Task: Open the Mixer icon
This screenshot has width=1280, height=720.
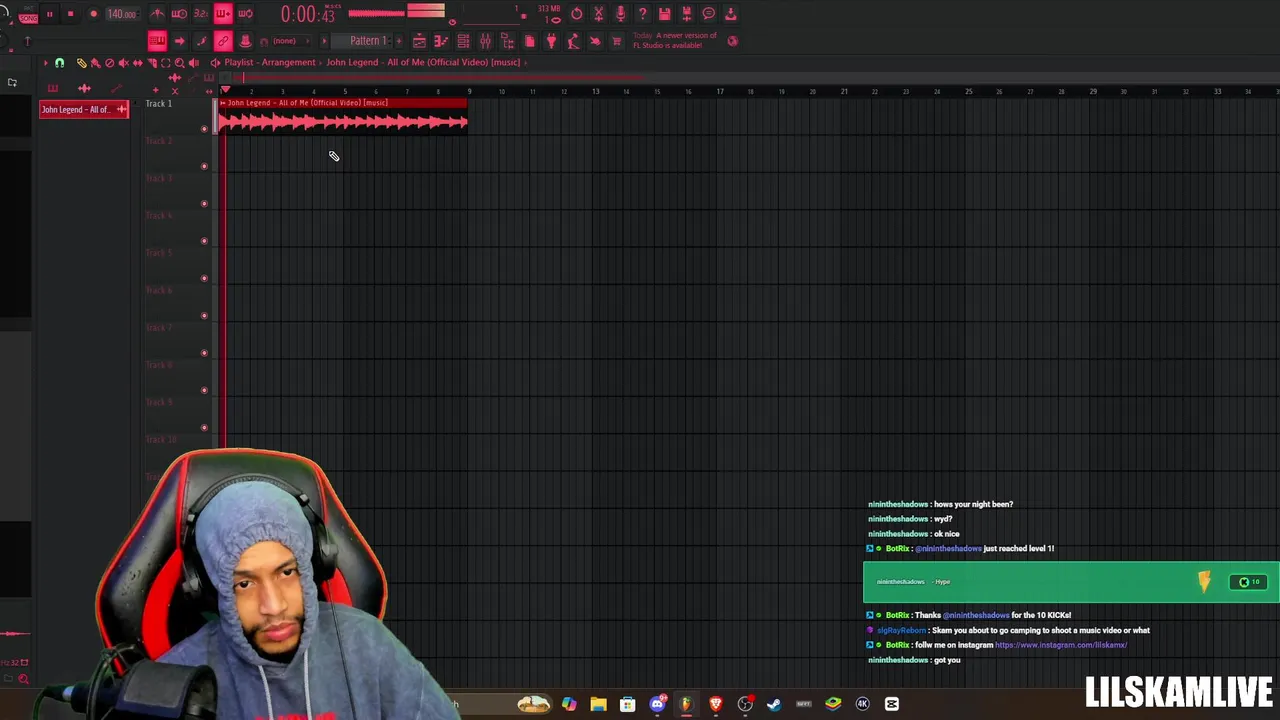Action: coord(485,41)
